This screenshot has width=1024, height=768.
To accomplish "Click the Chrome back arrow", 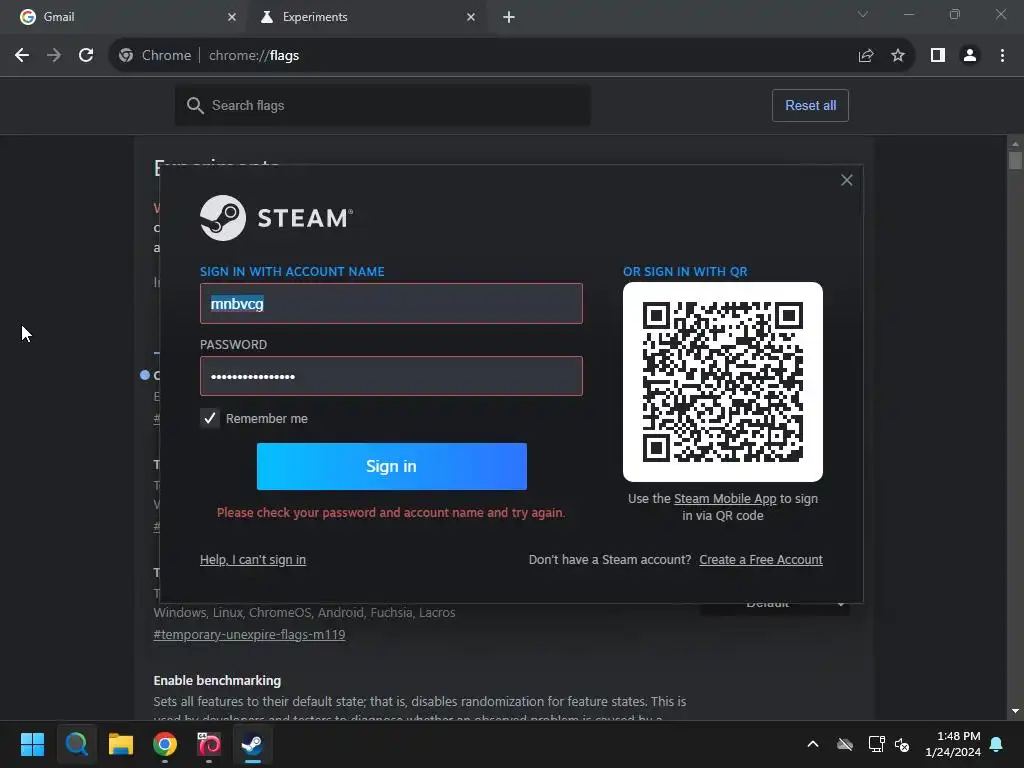I will point(22,56).
